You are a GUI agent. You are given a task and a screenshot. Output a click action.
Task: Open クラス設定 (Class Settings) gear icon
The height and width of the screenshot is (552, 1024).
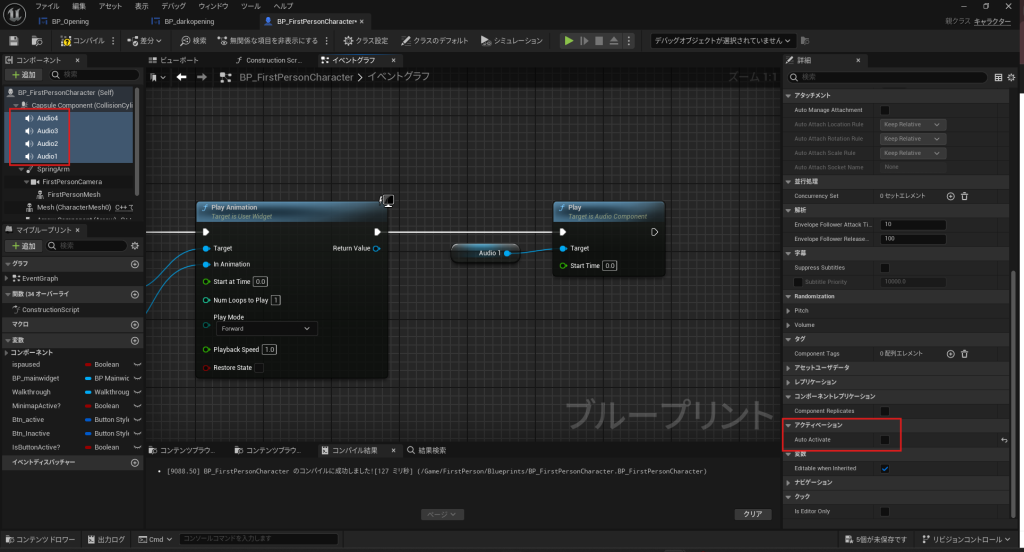348,41
